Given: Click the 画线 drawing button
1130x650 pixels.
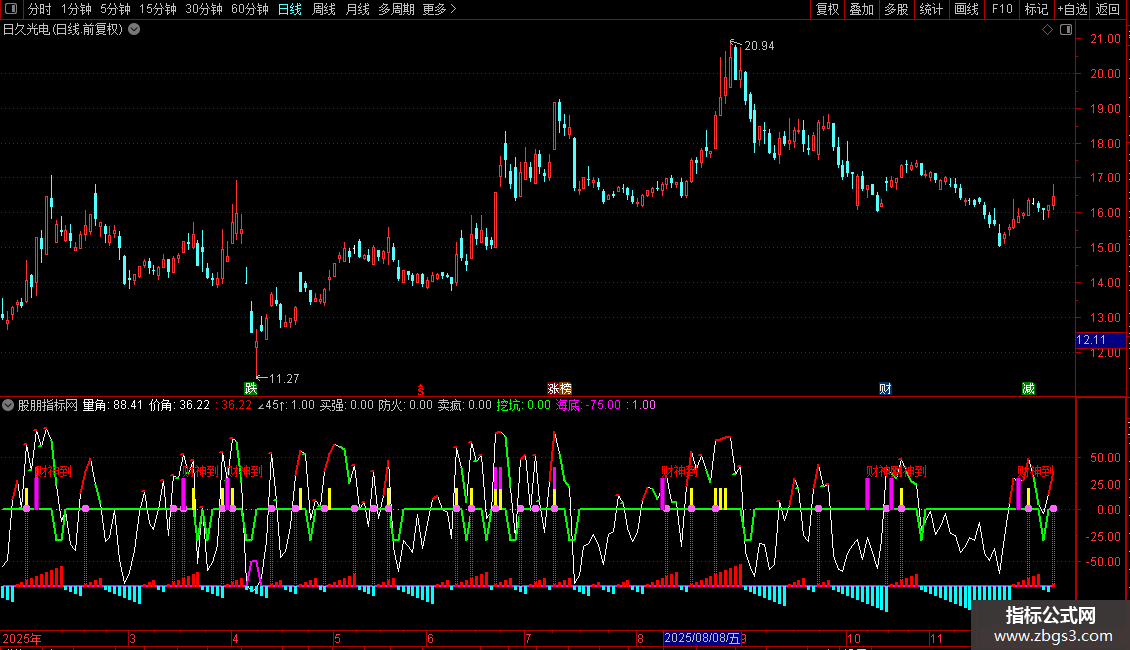Looking at the screenshot, I should [966, 9].
